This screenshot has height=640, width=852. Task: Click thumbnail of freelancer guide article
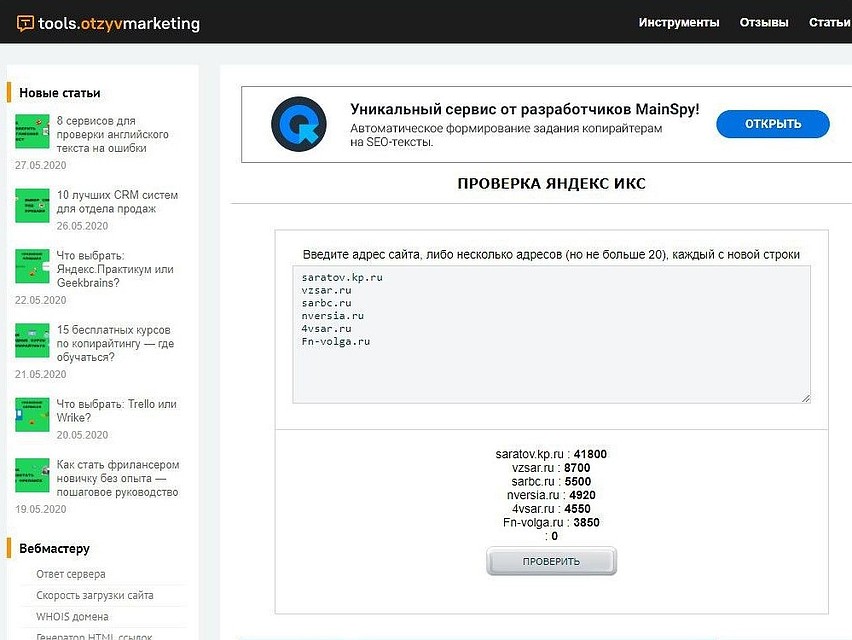32,475
